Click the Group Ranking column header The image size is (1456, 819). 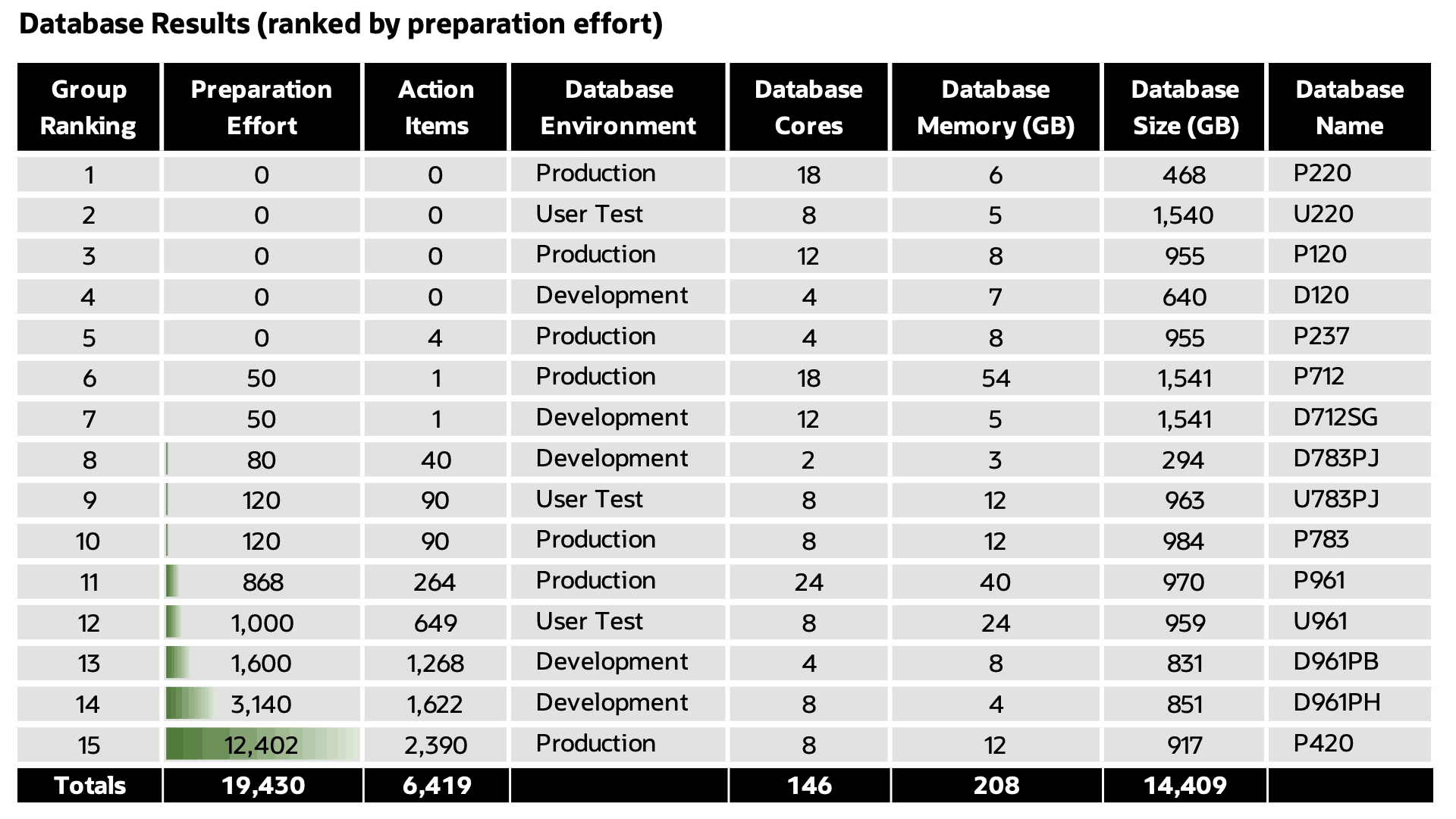(x=89, y=107)
